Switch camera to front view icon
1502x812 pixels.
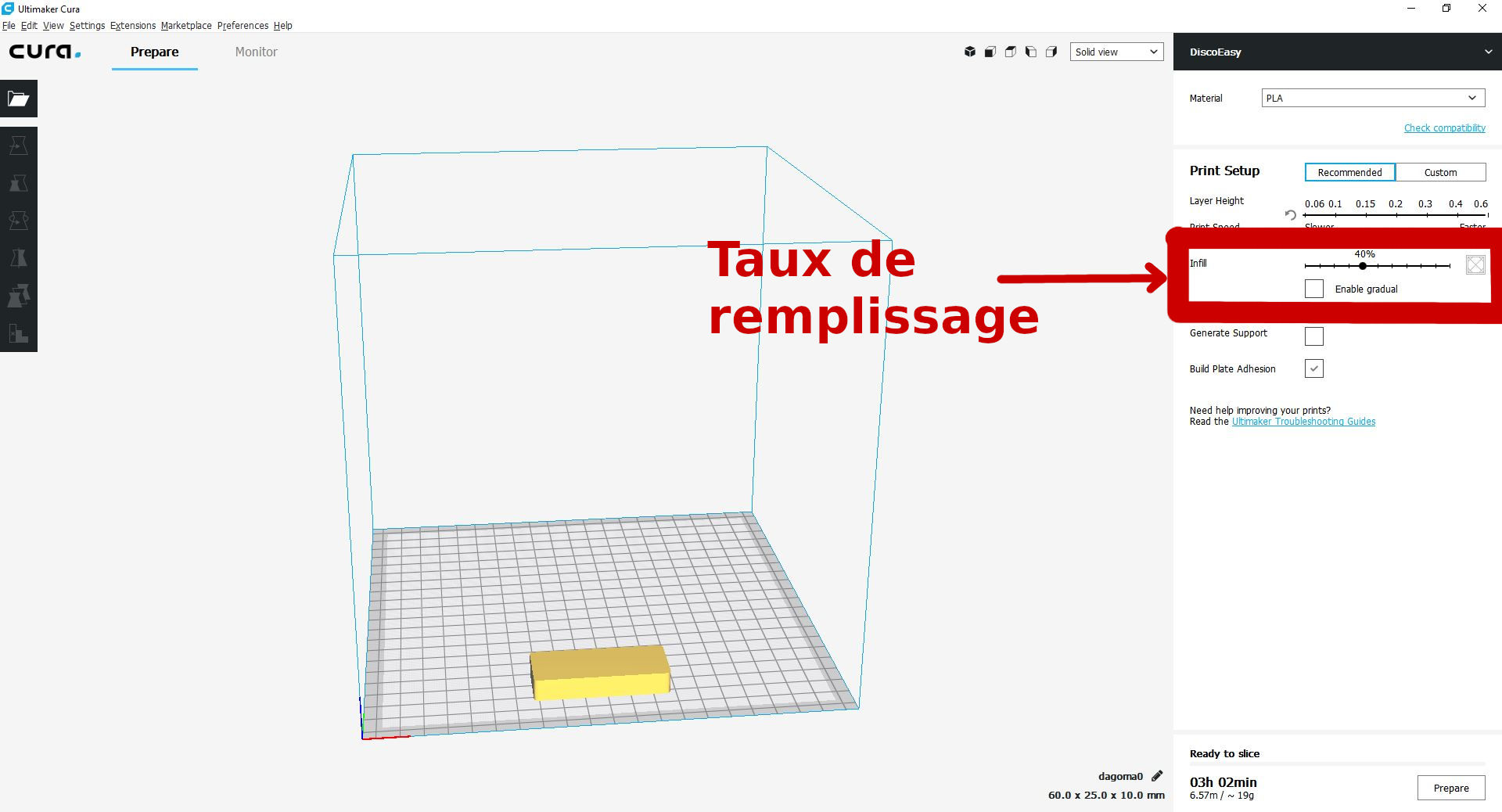990,52
